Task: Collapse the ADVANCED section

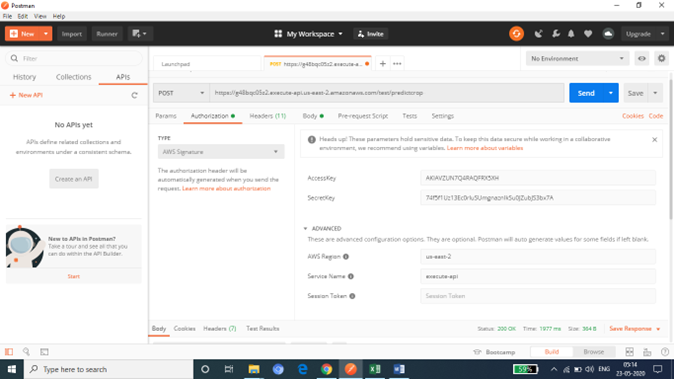Action: coord(322,229)
